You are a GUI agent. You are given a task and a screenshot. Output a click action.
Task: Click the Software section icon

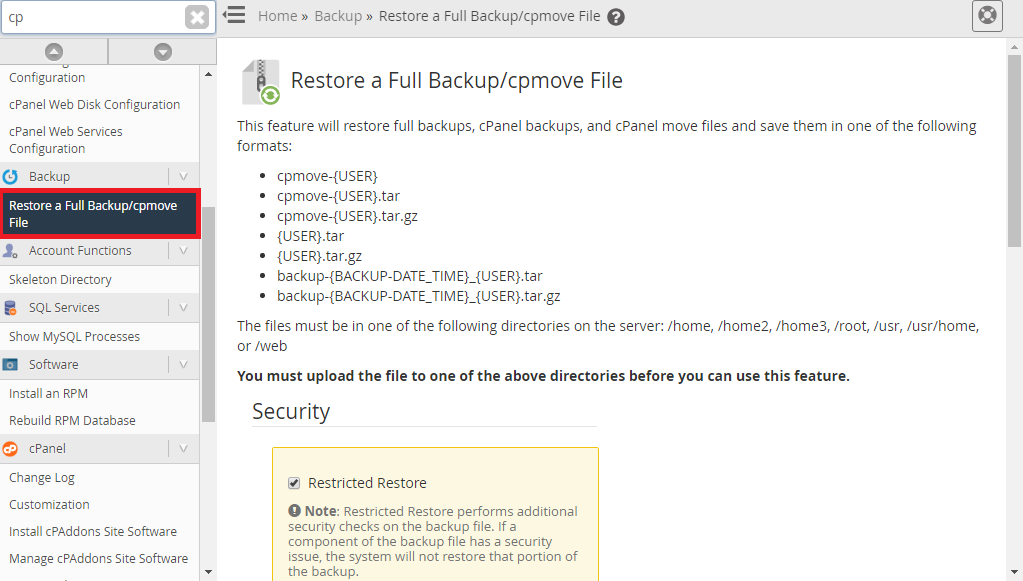(x=11, y=365)
